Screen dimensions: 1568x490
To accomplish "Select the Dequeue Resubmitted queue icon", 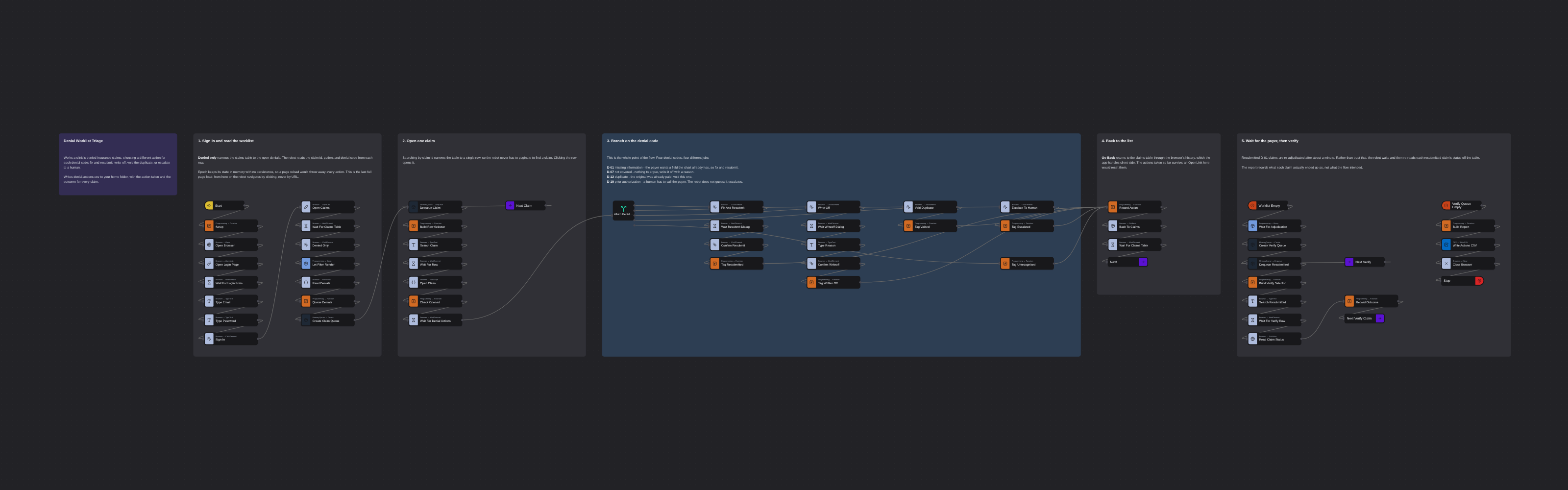I will [1253, 264].
